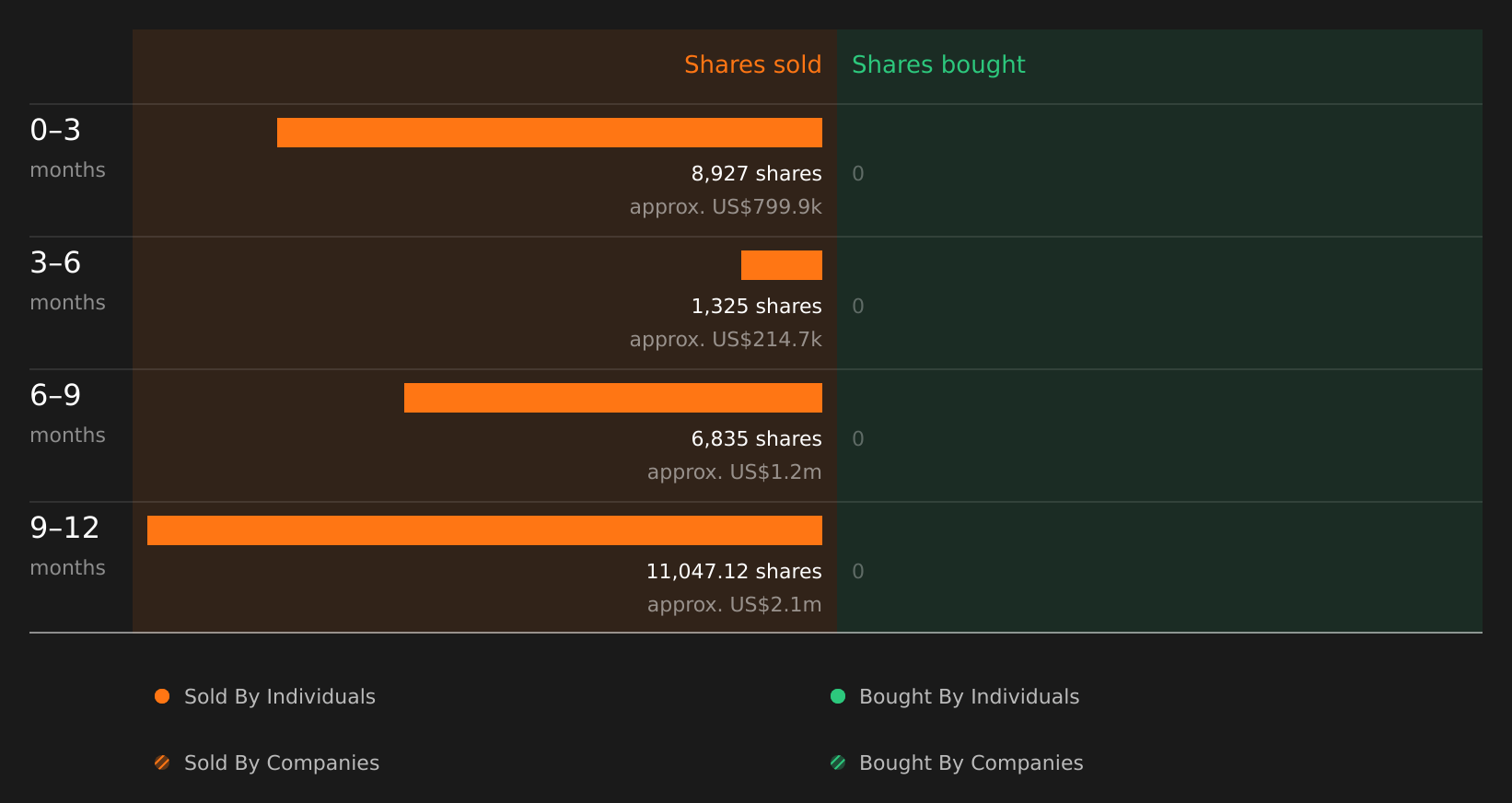Click the bought 0 in the 0–3 months row

(x=858, y=173)
